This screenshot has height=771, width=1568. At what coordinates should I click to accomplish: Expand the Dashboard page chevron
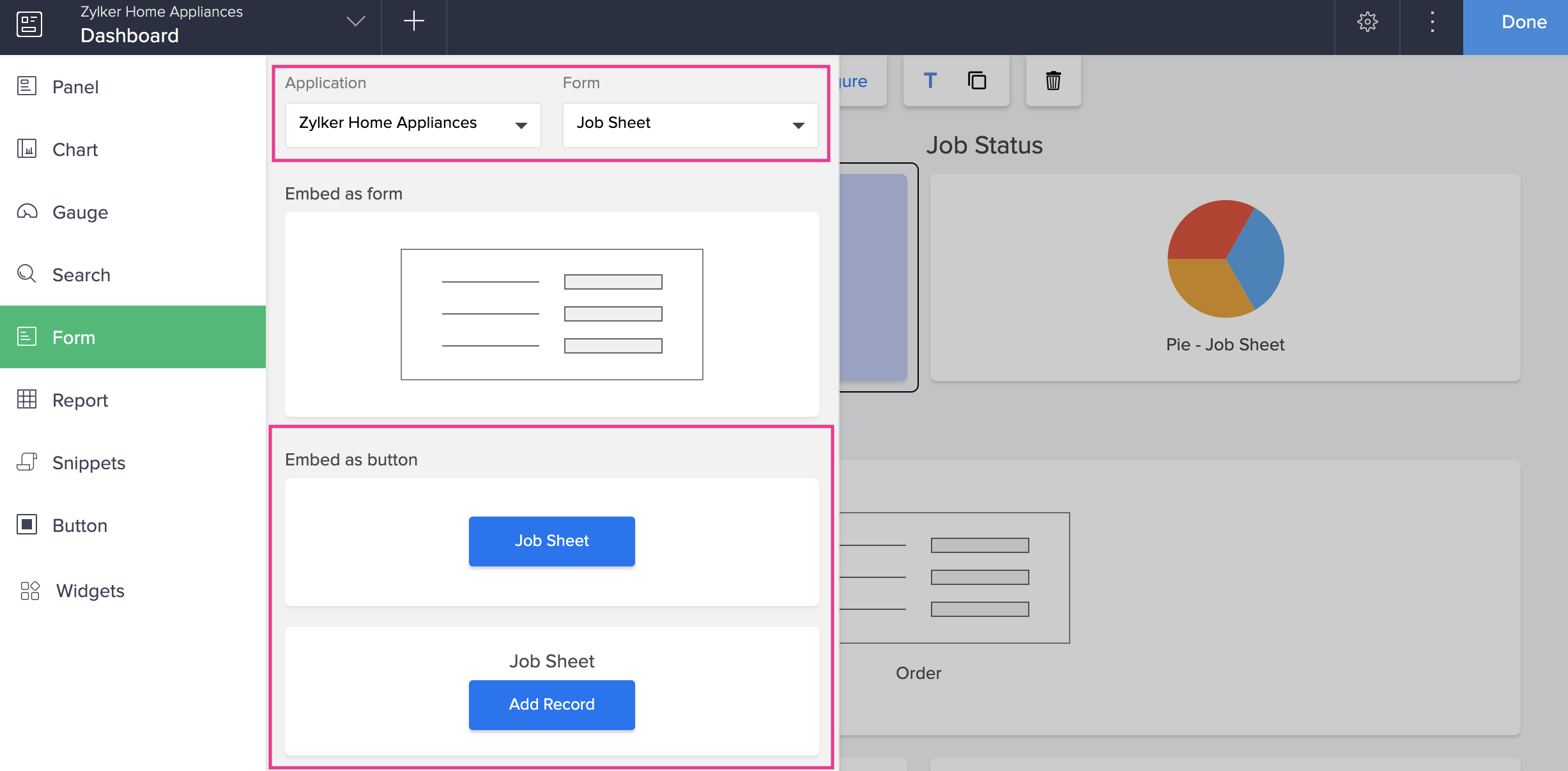[x=355, y=22]
